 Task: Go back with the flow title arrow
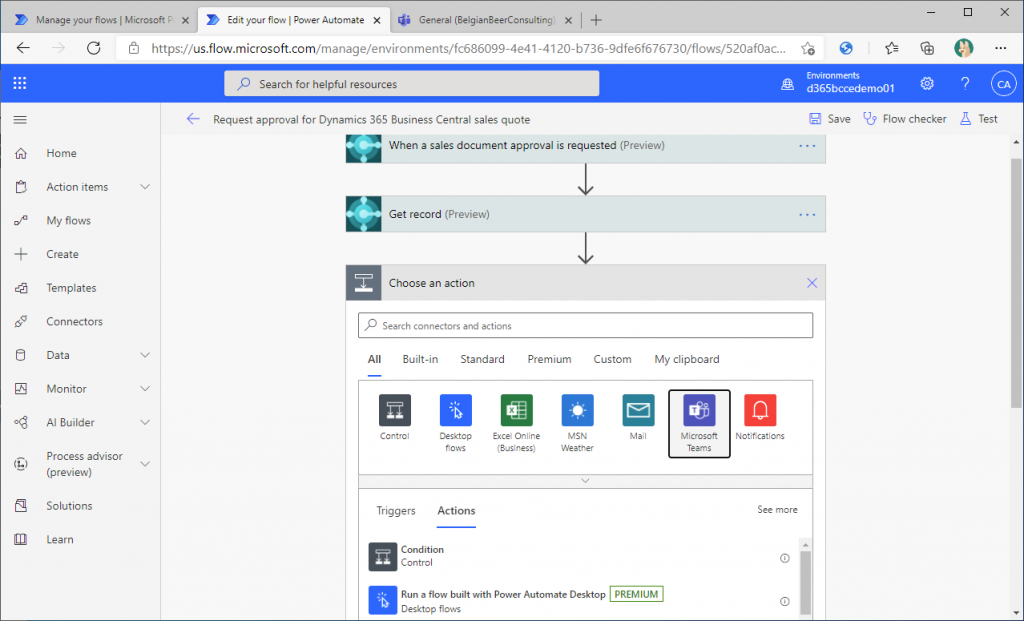point(193,119)
